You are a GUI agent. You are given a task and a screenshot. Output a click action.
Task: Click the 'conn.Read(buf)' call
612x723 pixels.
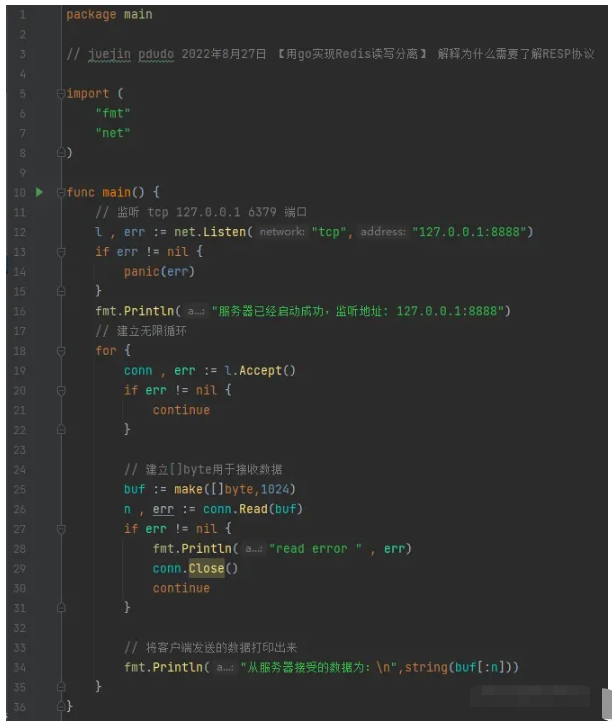tap(253, 509)
